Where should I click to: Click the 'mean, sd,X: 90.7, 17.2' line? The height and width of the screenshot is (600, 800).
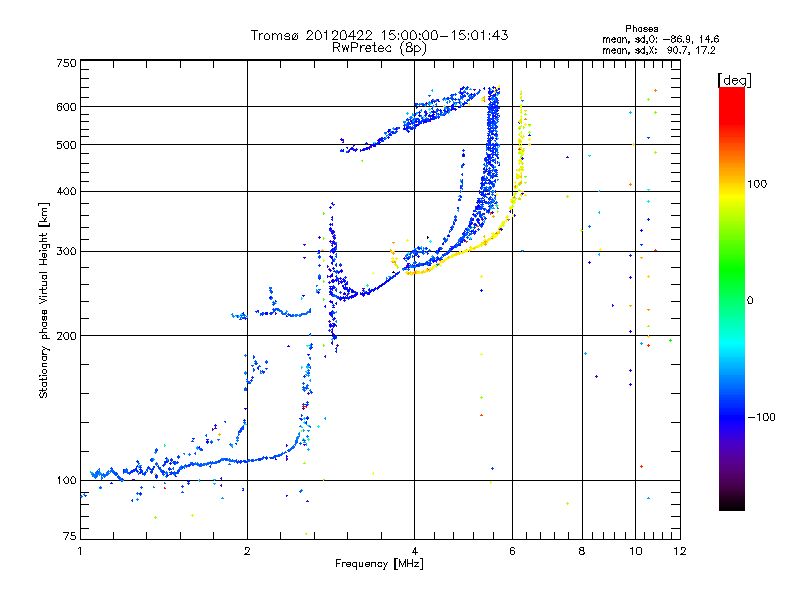[x=659, y=50]
